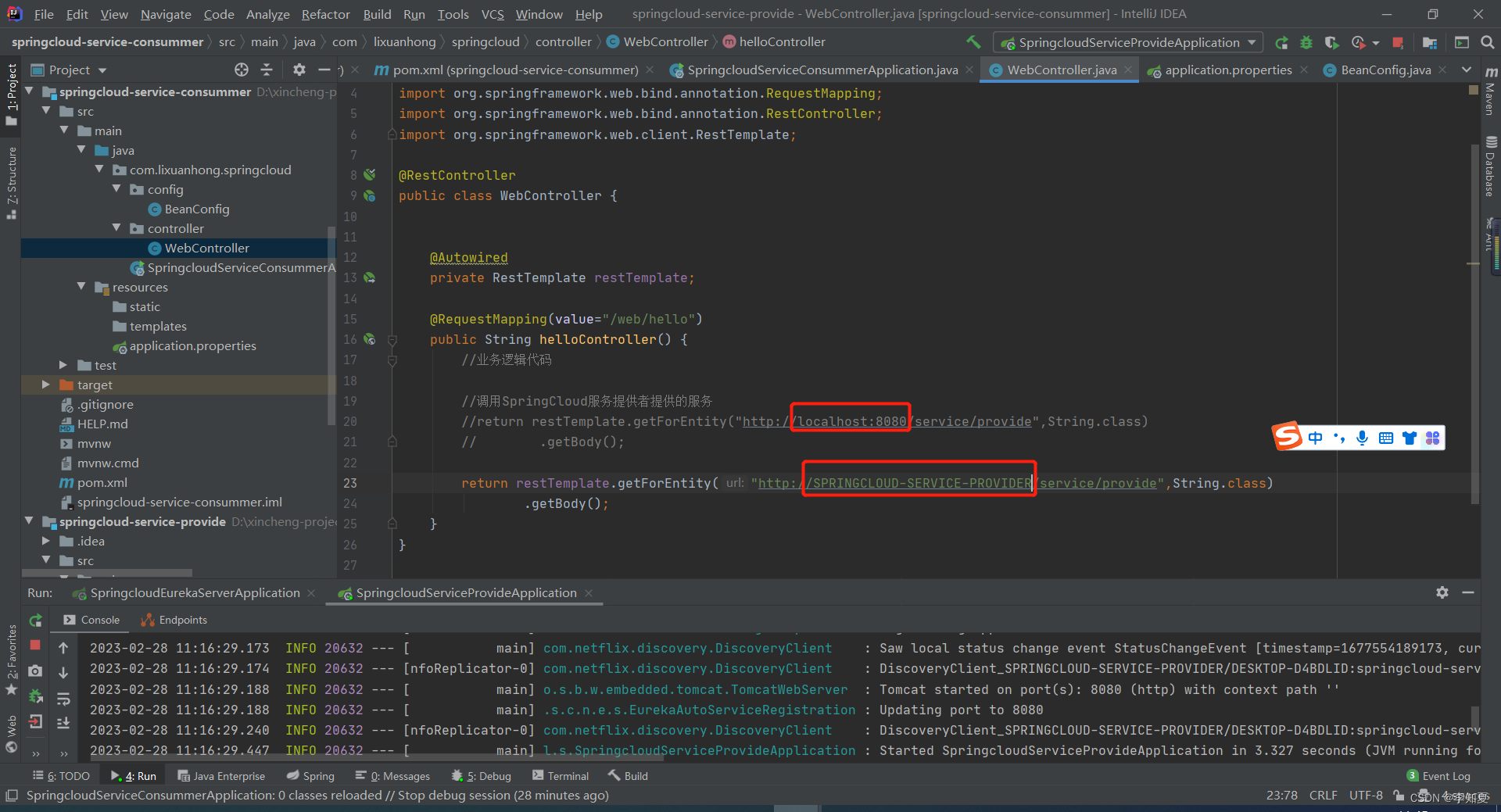Open the 6: TODO tool window
This screenshot has height=812, width=1501.
pyautogui.click(x=61, y=776)
